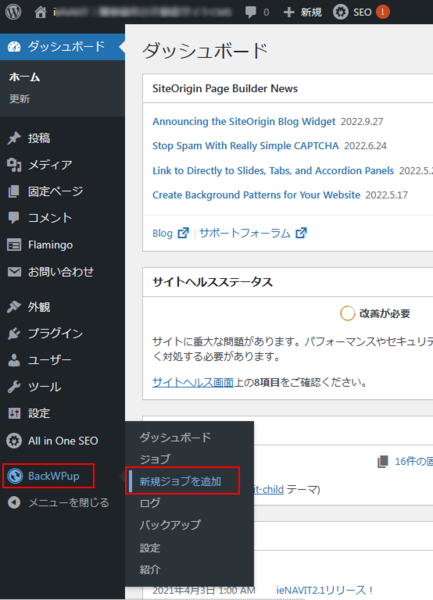The image size is (433, 600).
Task: Select 紹介 in the BackWPup flyout
Action: pos(150,569)
